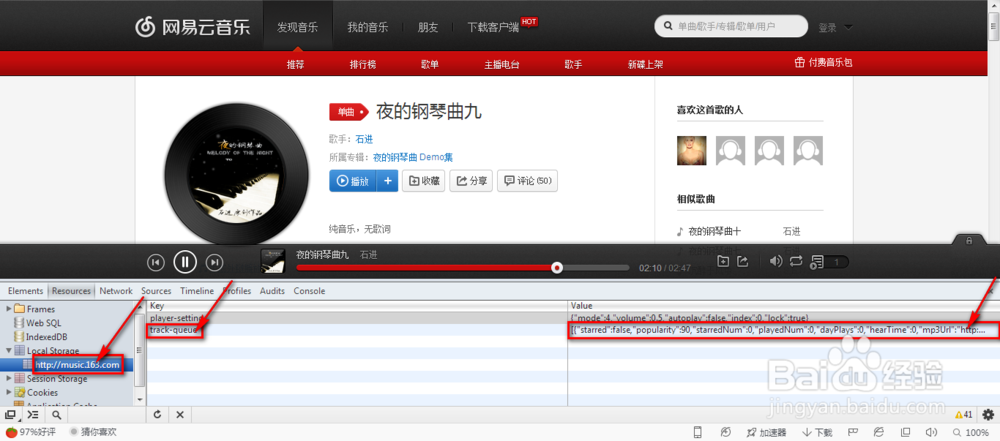Expand the Frames tree node
1000x441 pixels.
8,309
